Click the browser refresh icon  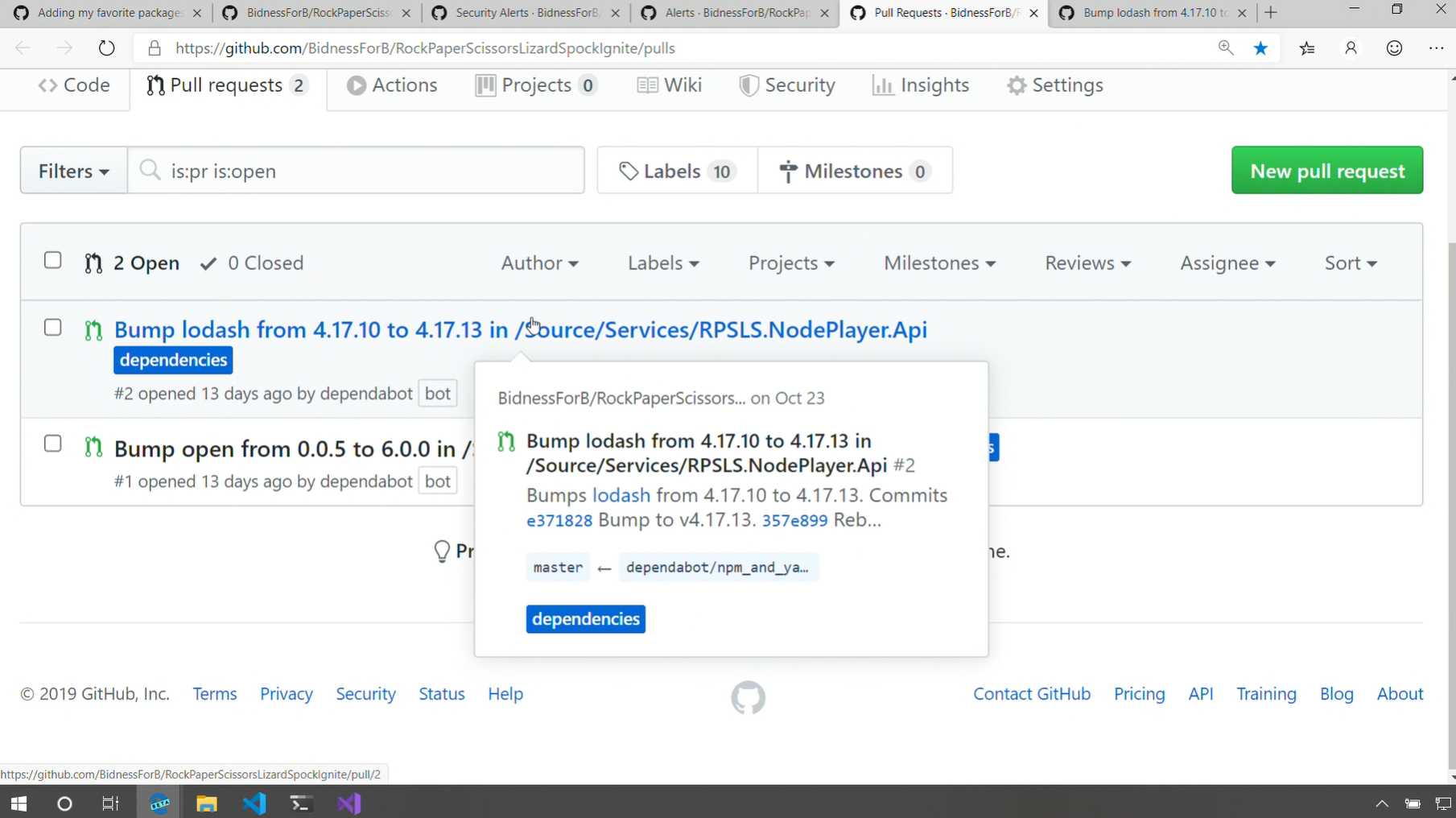click(x=106, y=48)
